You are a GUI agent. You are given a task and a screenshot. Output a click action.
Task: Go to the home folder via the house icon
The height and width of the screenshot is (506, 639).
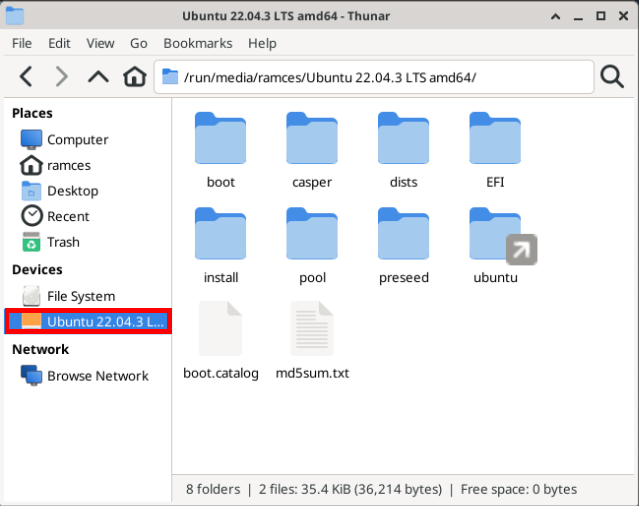coord(135,77)
